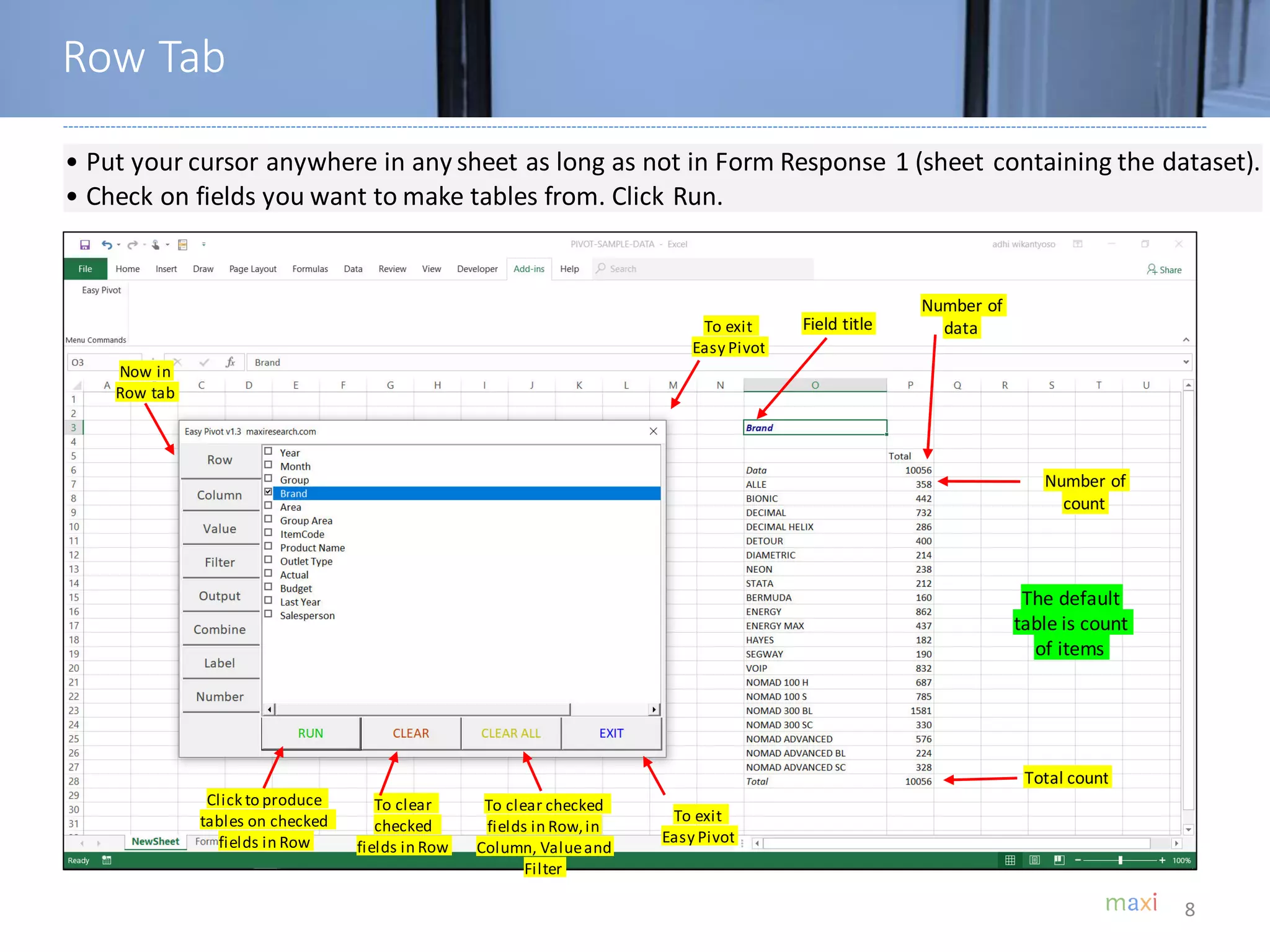Select the NewSheet sheet tab
The height and width of the screenshot is (952, 1270).
[x=155, y=842]
